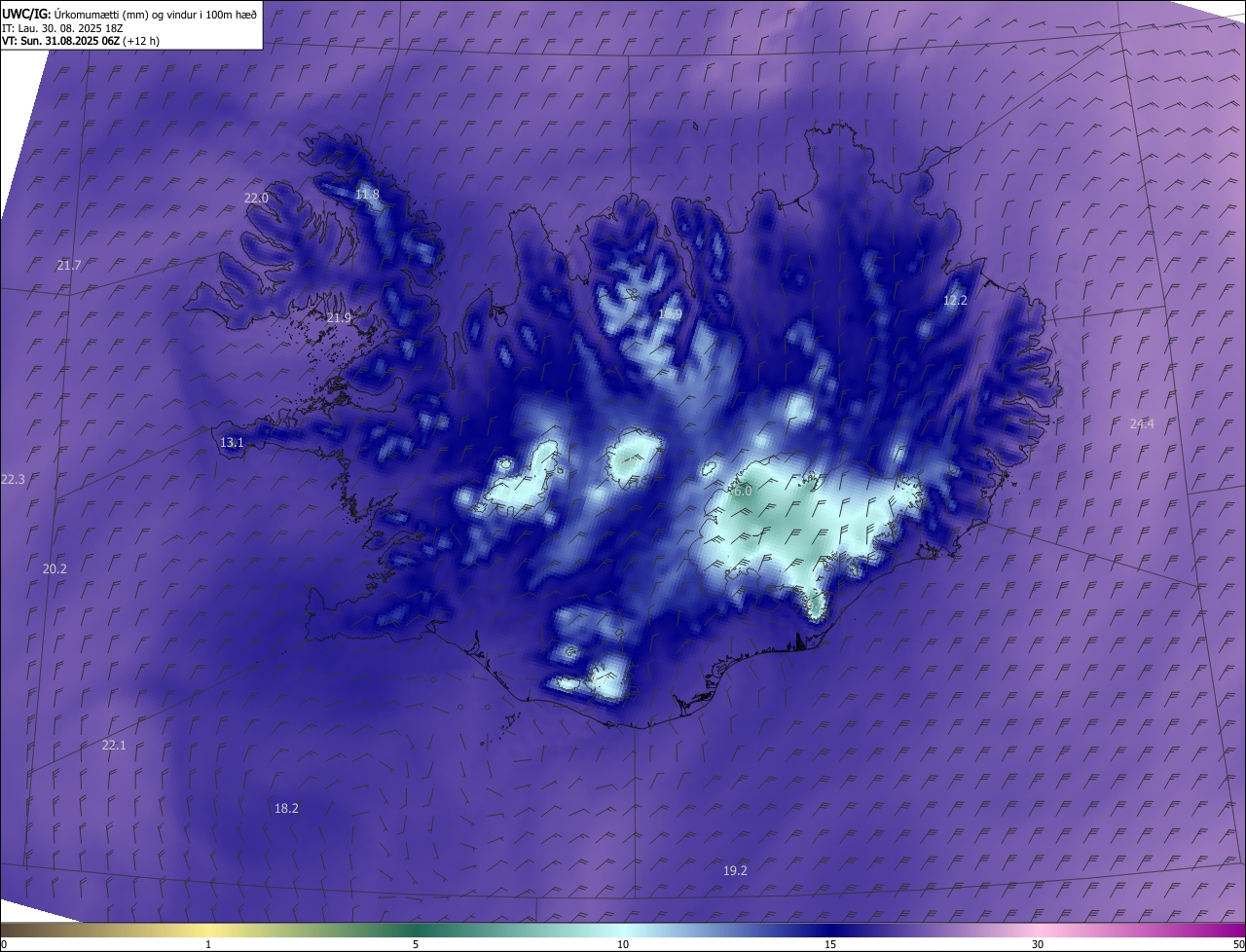The image size is (1246, 952).
Task: Click the 6.0 value label over the glacier
Action: click(742, 492)
